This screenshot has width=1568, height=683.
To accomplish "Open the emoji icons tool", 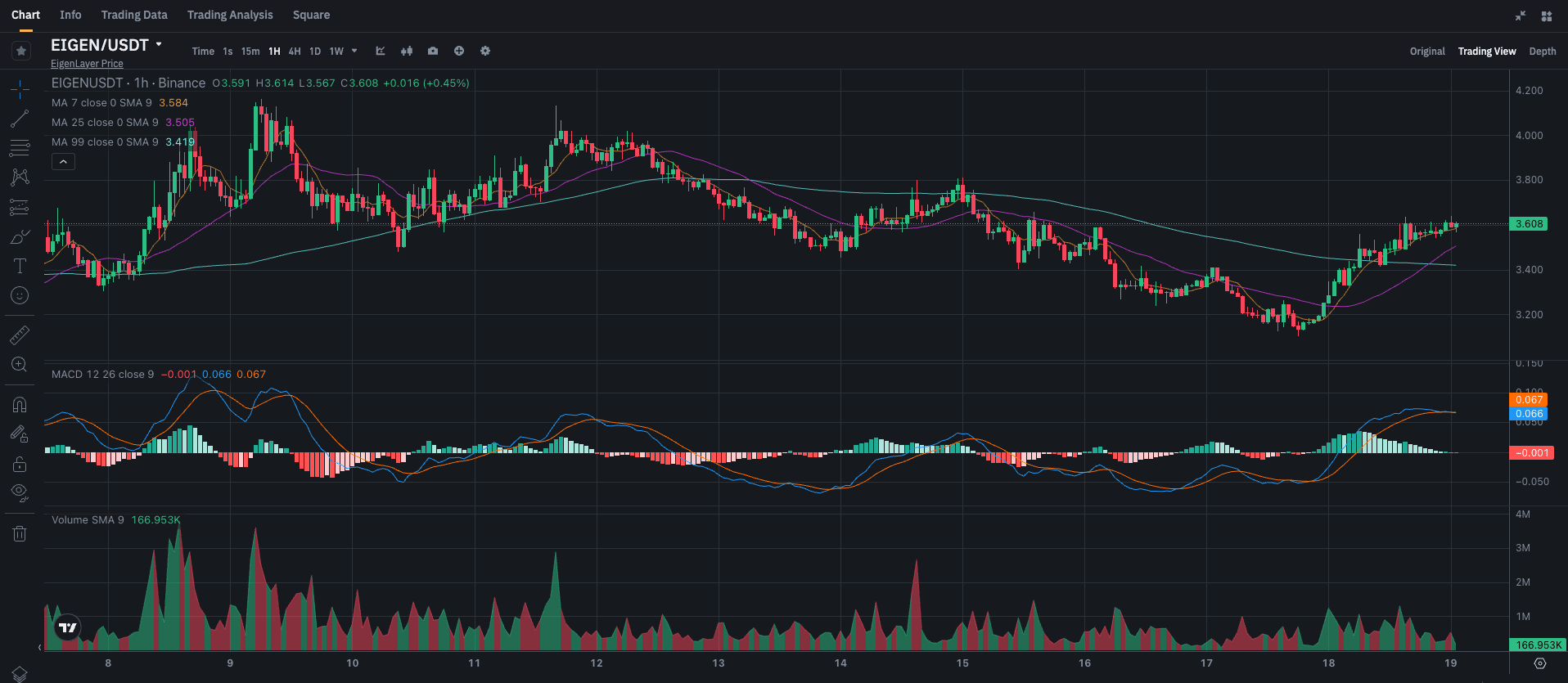I will click(20, 295).
